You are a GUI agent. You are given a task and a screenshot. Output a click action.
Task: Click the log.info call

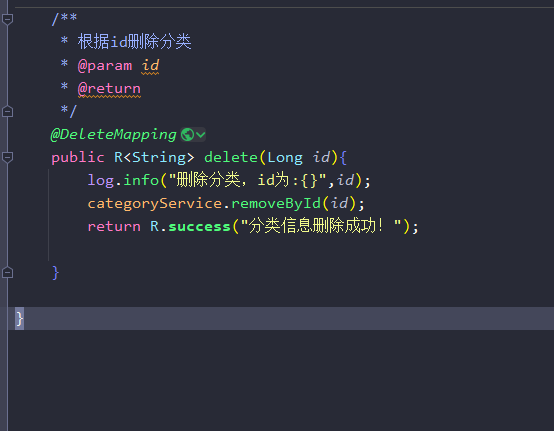click(123, 181)
